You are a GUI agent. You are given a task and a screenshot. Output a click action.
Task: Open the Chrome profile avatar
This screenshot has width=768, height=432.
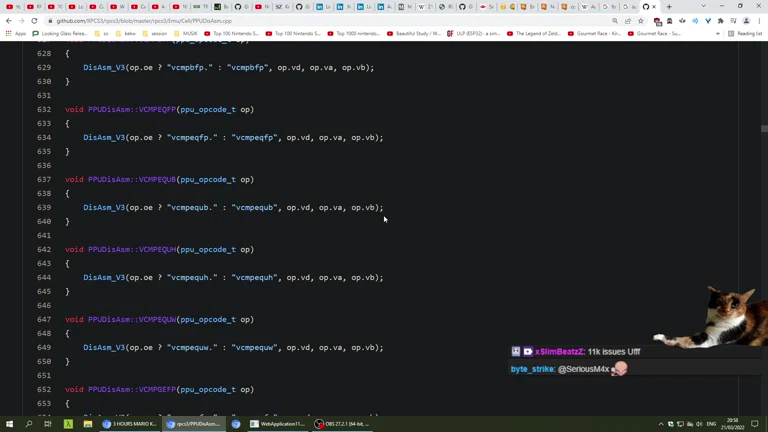point(746,20)
